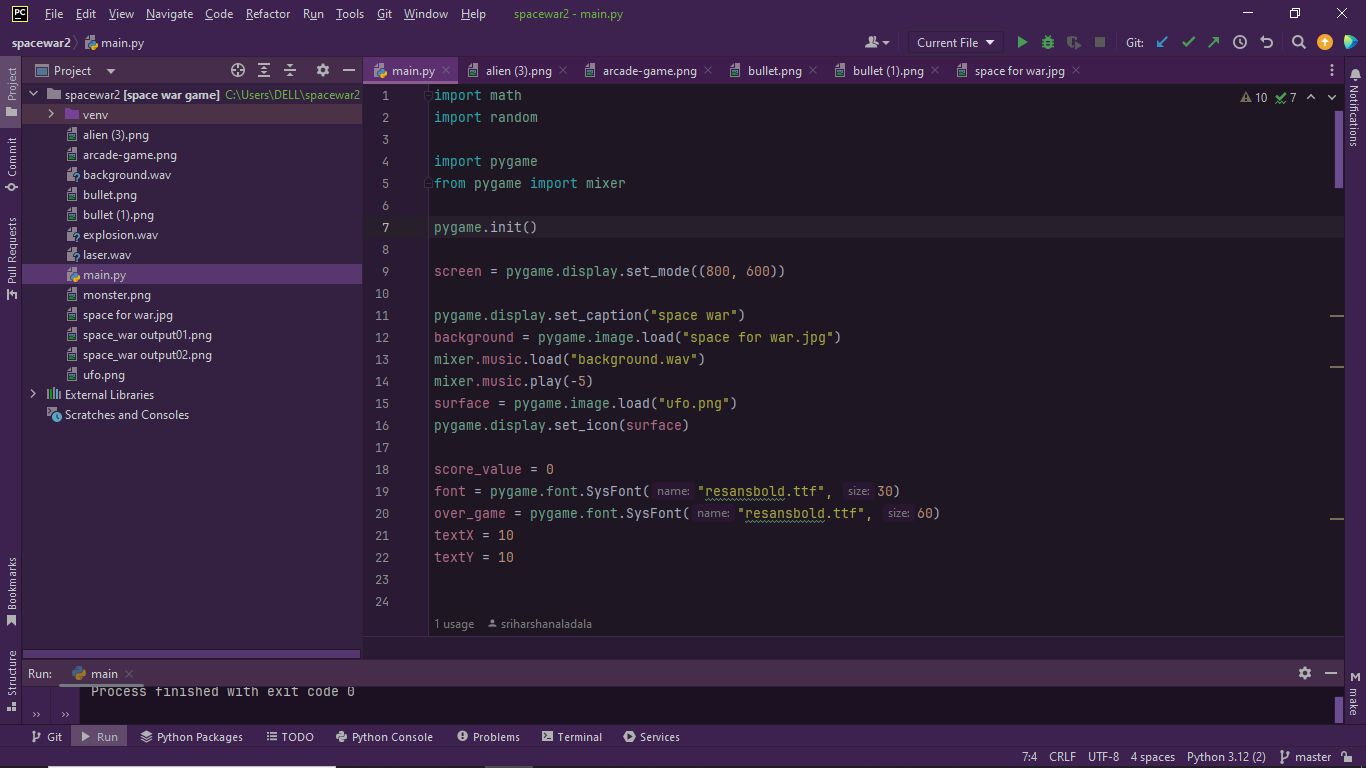Open Run panel settings gear
Image resolution: width=1366 pixels, height=768 pixels.
click(1304, 673)
